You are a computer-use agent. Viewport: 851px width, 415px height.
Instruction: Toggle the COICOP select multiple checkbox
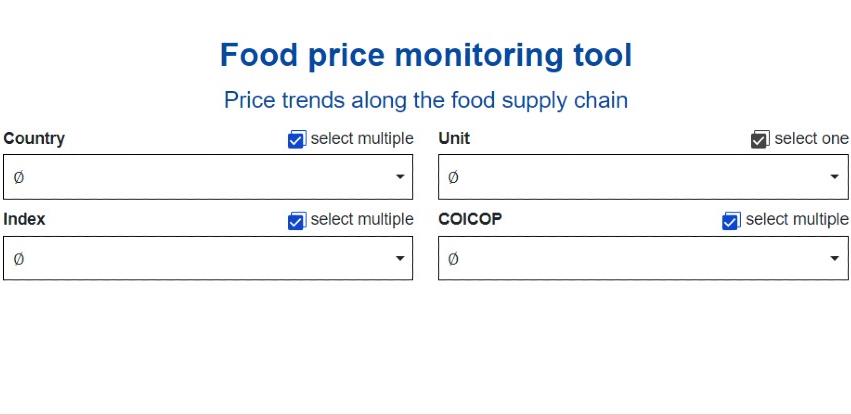click(731, 221)
